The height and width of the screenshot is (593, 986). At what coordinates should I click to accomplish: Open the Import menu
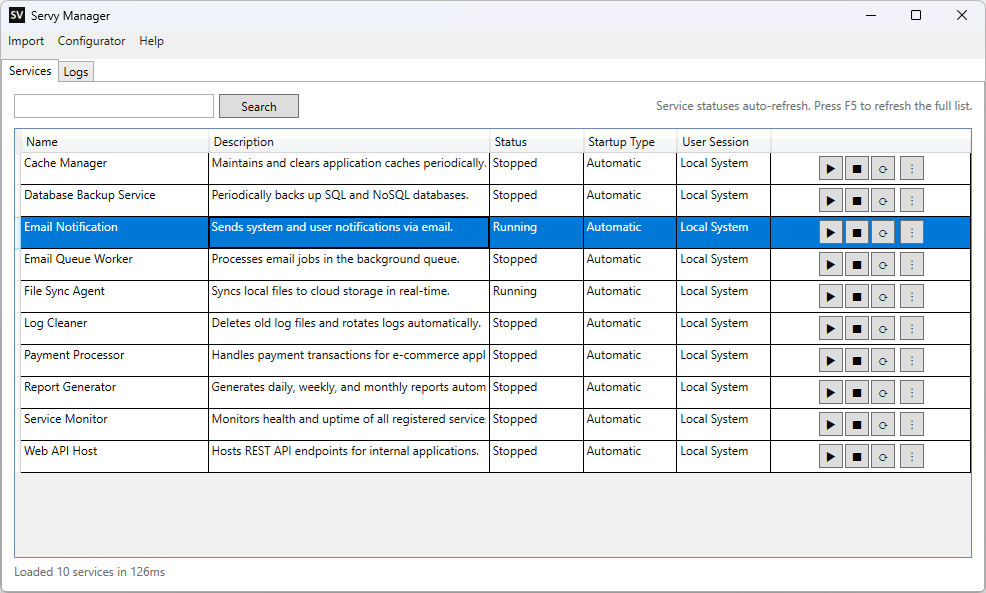[26, 41]
